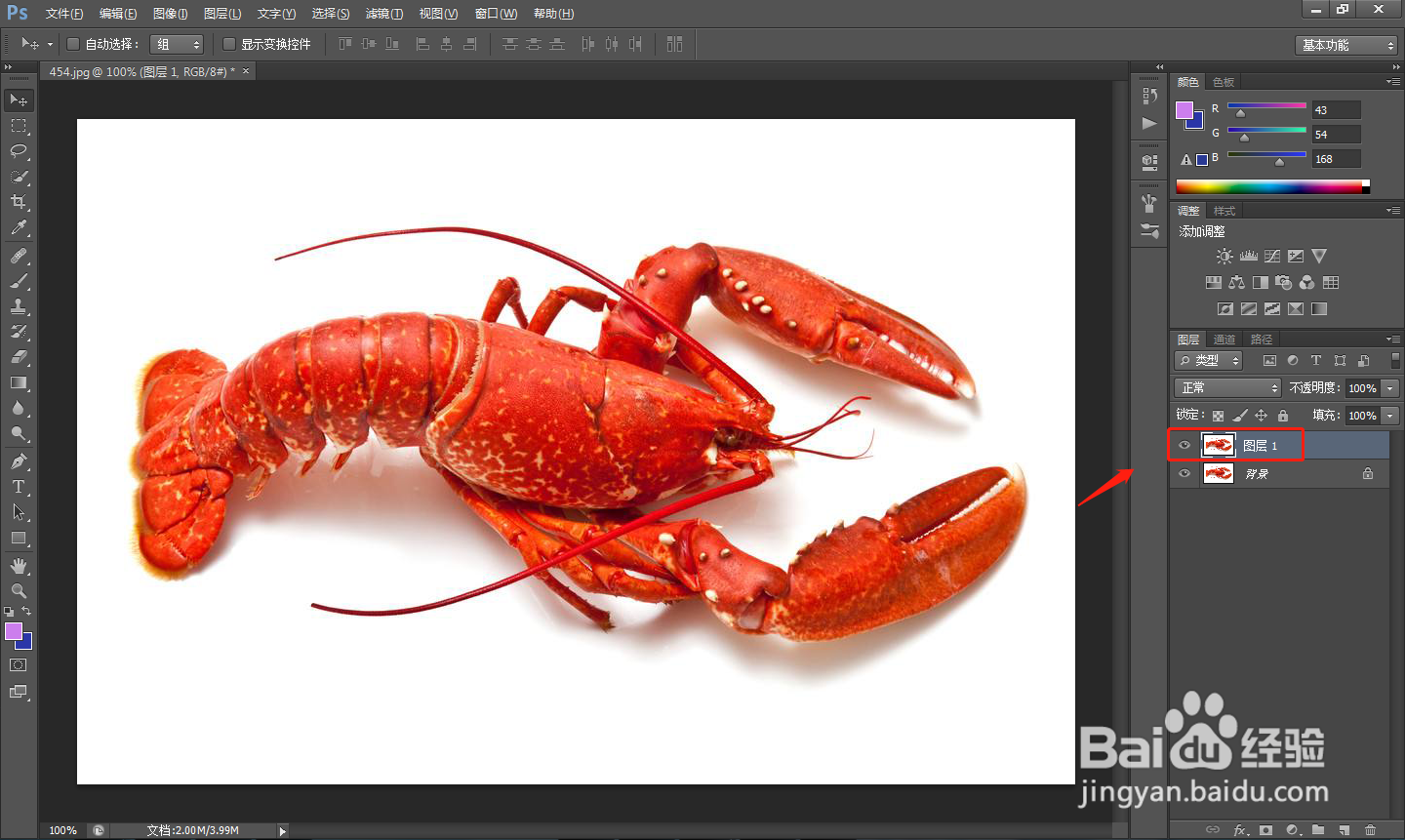Select the Blur tool
The image size is (1405, 840).
pos(19,408)
